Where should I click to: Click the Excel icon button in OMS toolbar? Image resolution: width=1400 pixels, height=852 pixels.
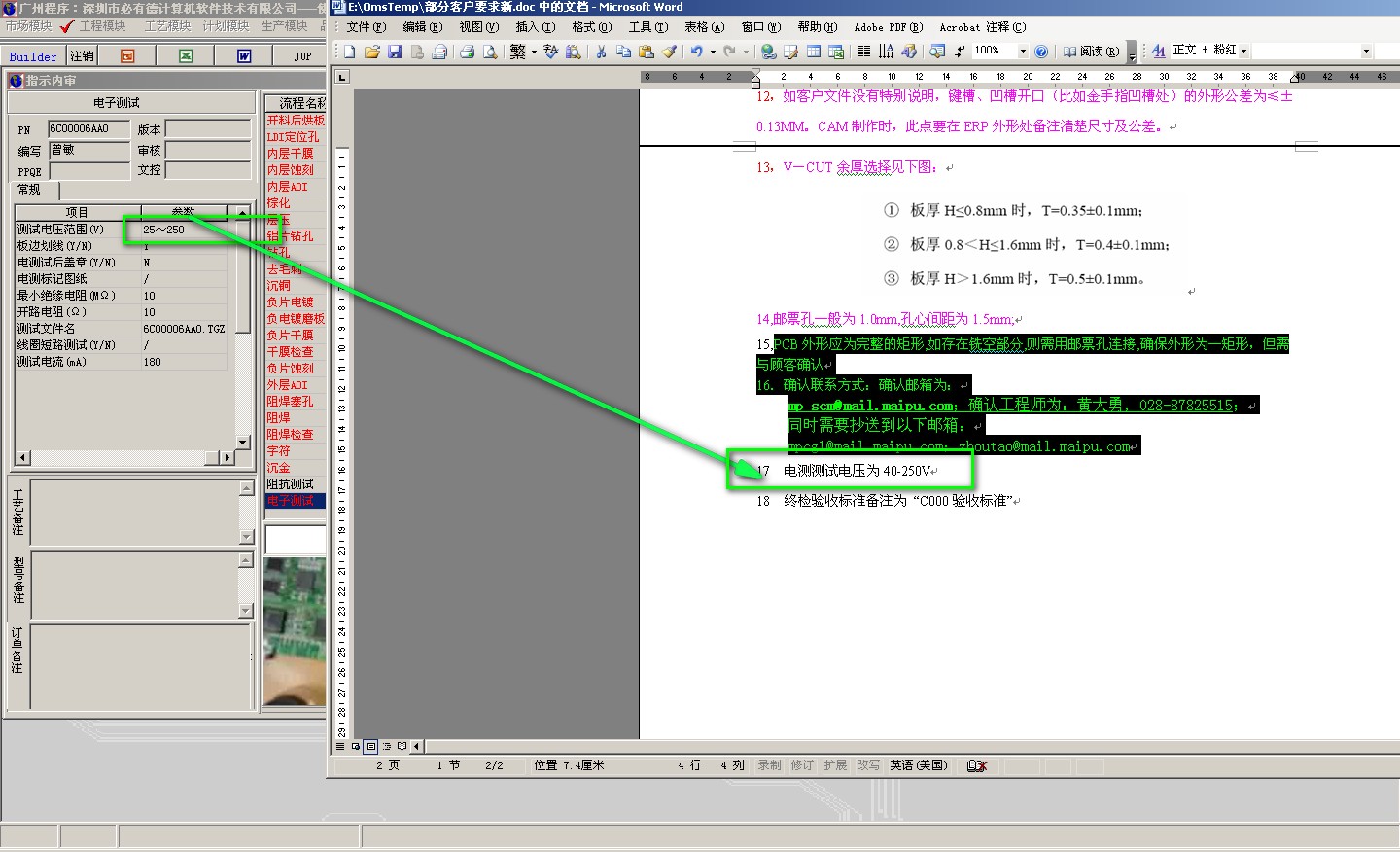[186, 56]
